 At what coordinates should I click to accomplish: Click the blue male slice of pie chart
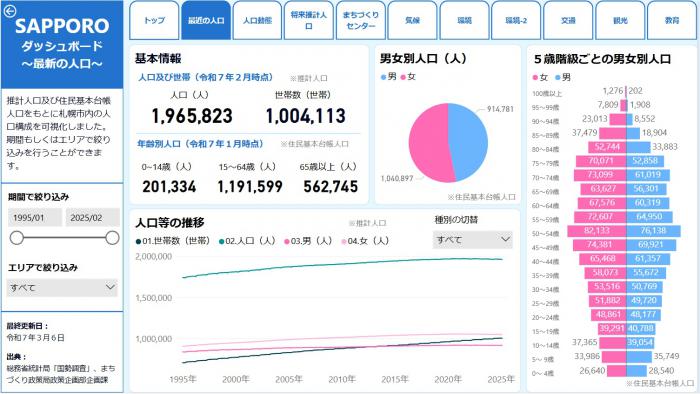point(469,141)
